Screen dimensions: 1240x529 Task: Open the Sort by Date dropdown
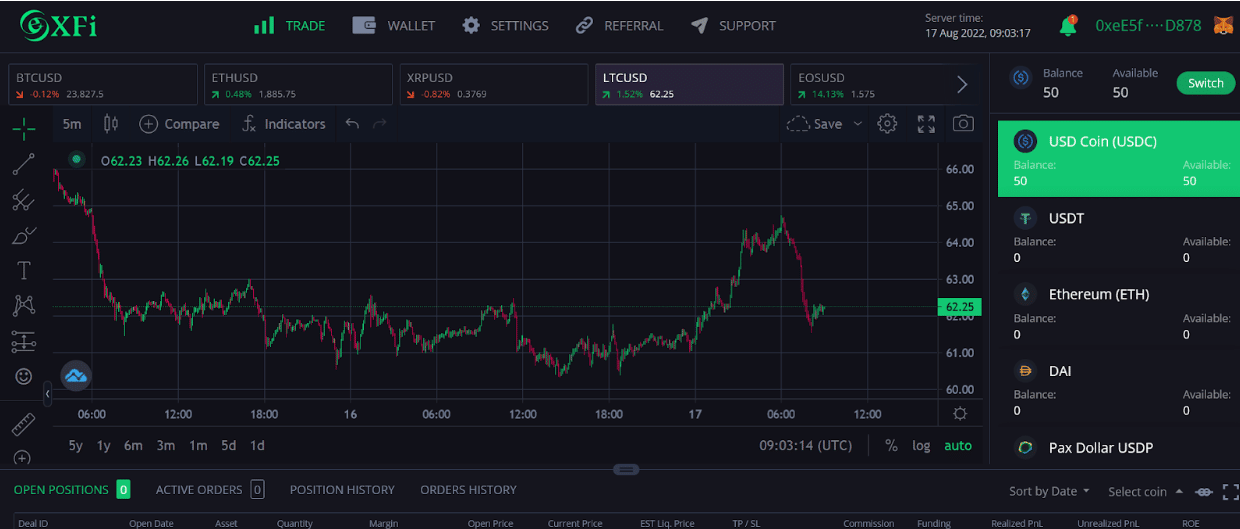(x=1049, y=491)
